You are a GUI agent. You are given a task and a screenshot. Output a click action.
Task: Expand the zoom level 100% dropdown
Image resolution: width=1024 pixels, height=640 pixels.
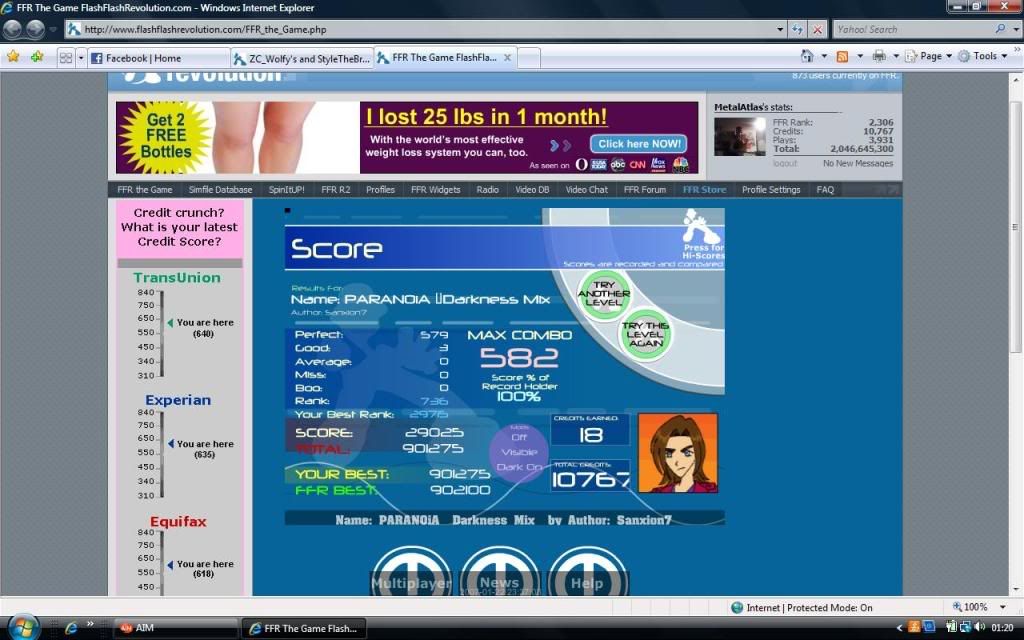pos(977,607)
